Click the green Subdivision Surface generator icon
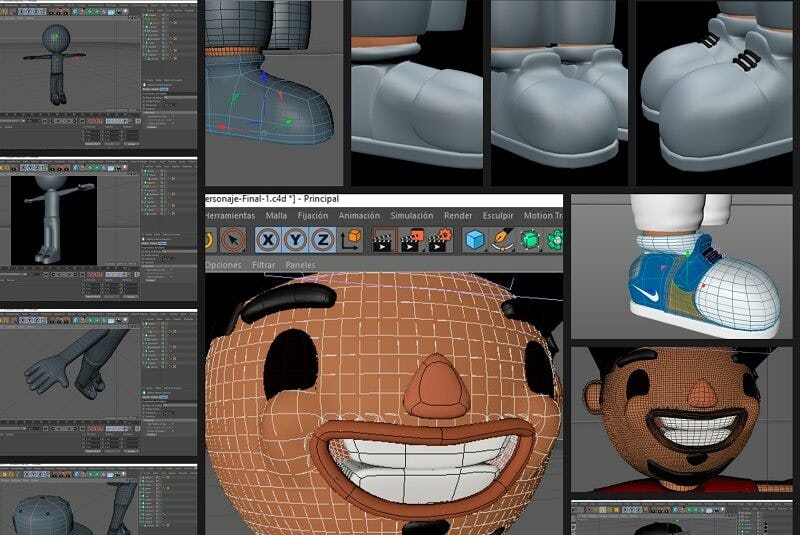This screenshot has width=800, height=535. tap(531, 240)
